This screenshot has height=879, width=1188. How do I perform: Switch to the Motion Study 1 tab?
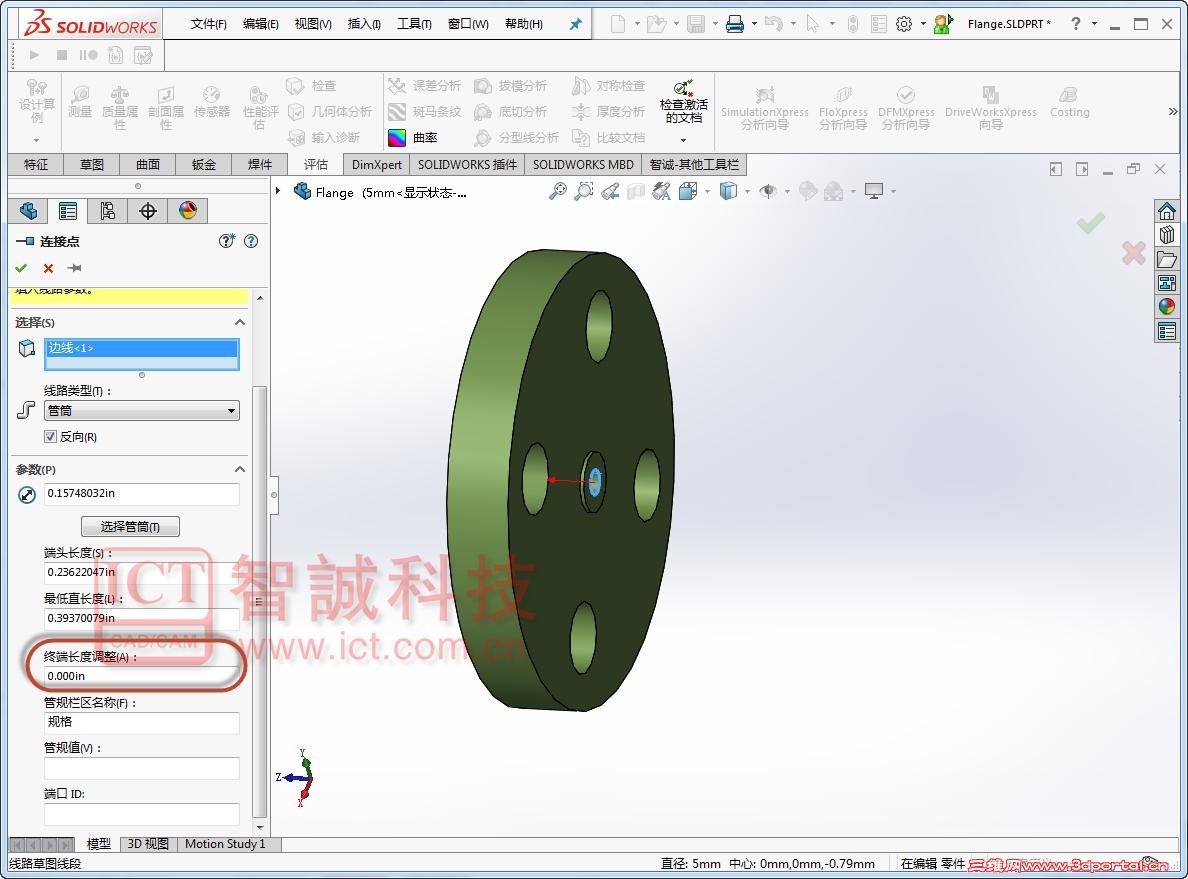pyautogui.click(x=225, y=844)
